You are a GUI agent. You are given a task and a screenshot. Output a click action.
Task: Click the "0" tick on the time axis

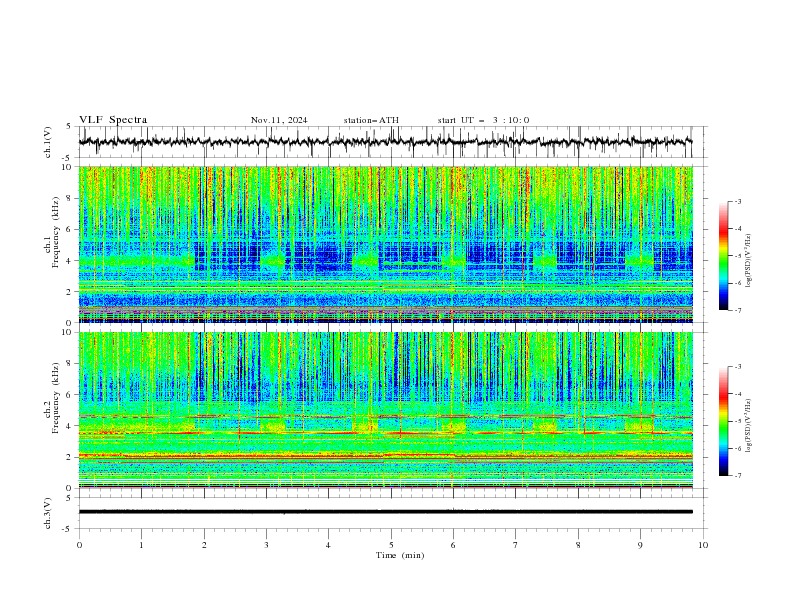[79, 545]
